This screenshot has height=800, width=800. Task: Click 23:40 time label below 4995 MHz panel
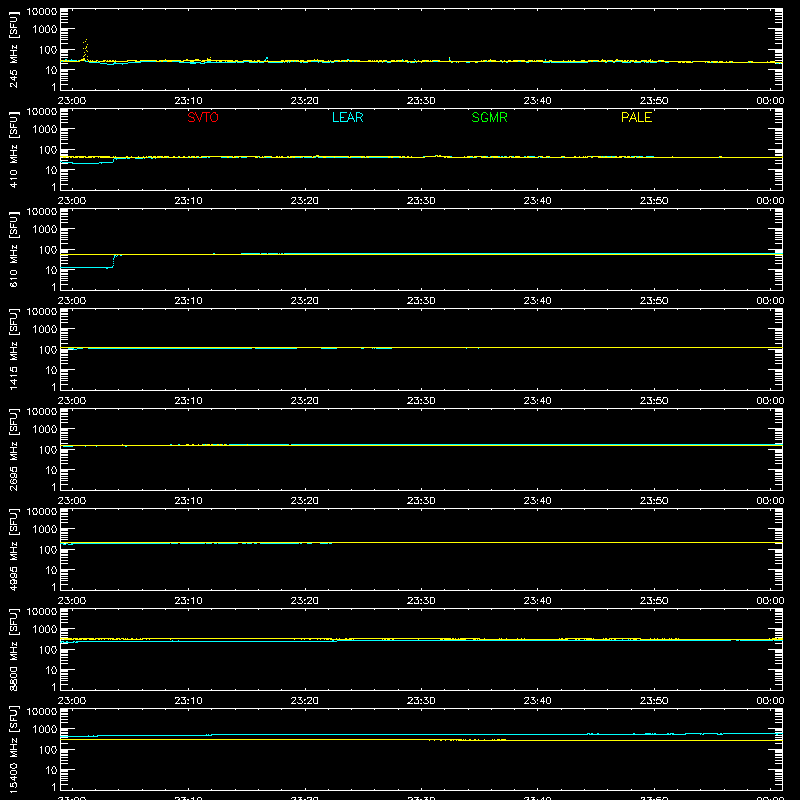click(537, 601)
